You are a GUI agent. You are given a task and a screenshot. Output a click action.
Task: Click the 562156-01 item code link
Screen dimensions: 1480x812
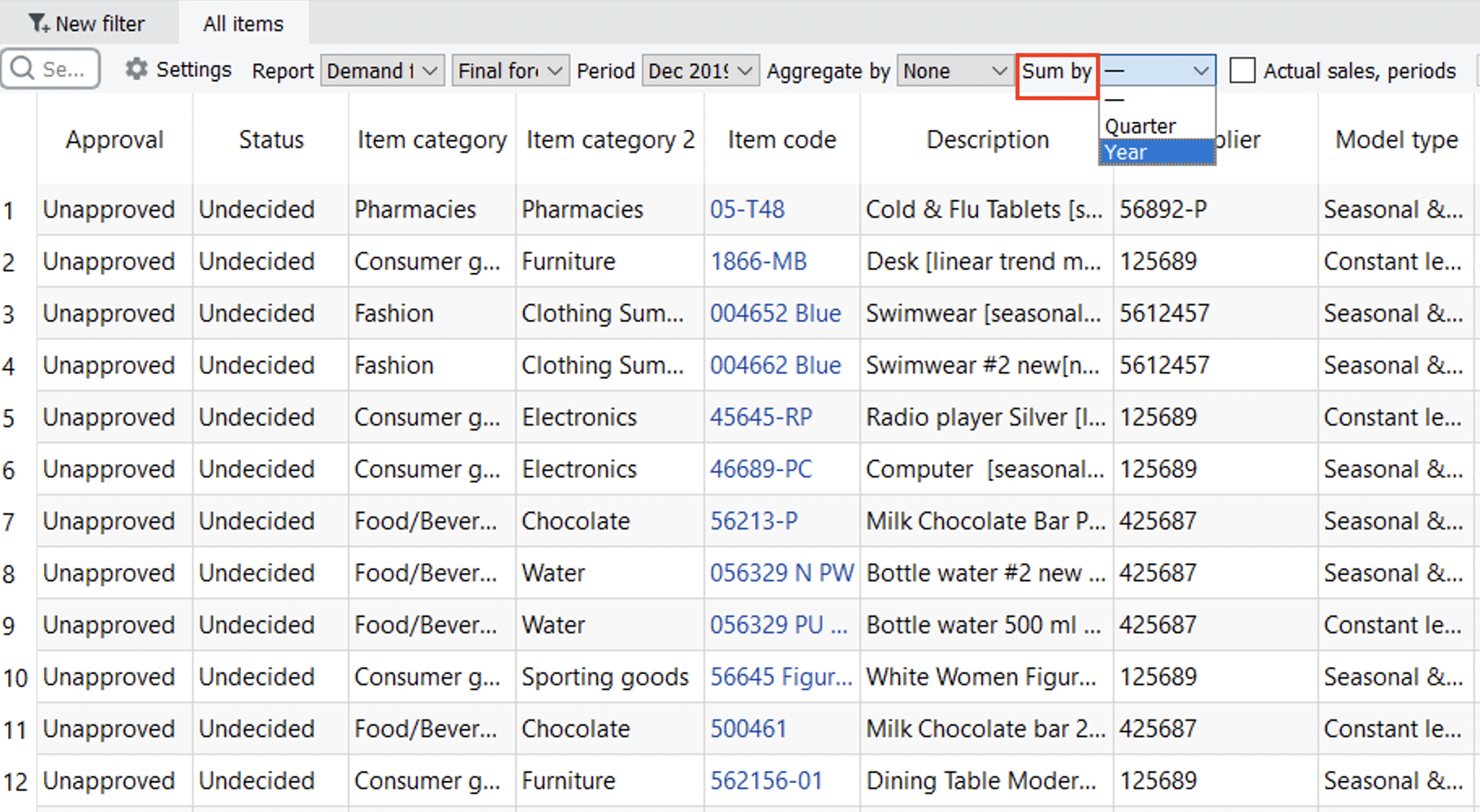point(766,781)
